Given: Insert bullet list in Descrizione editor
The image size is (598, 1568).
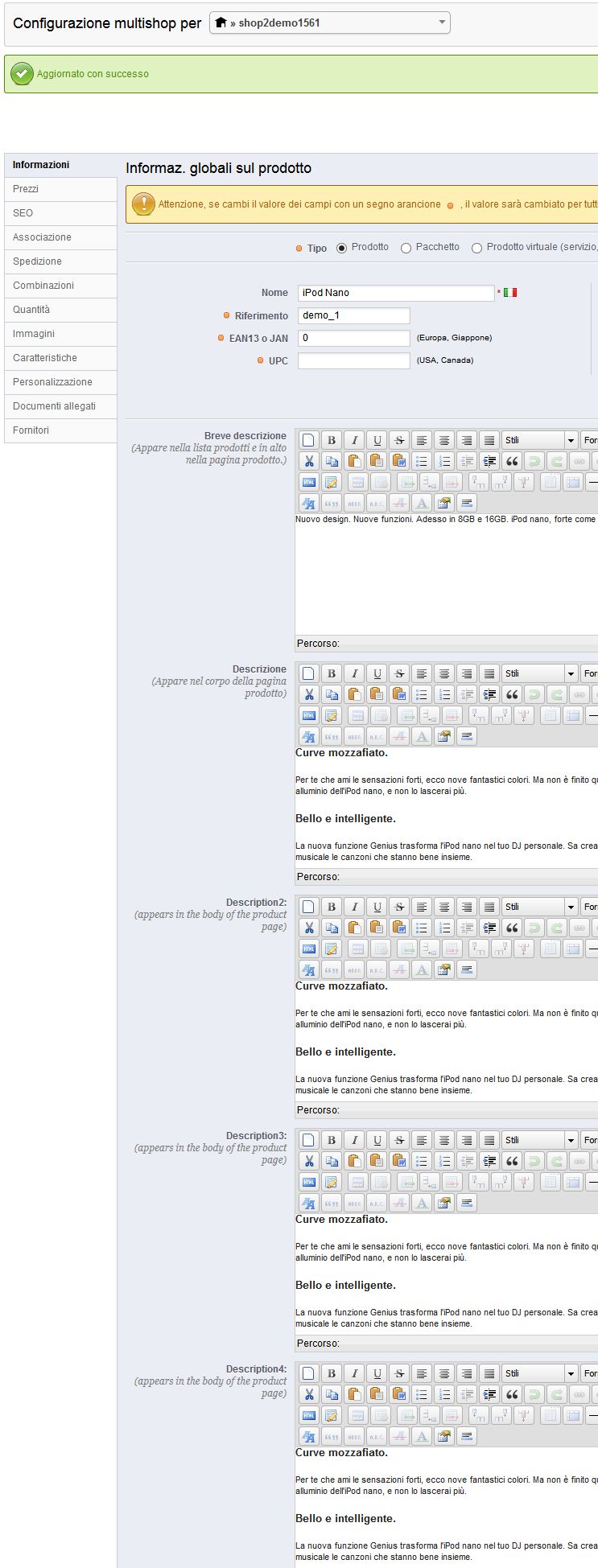Looking at the screenshot, I should (x=421, y=694).
